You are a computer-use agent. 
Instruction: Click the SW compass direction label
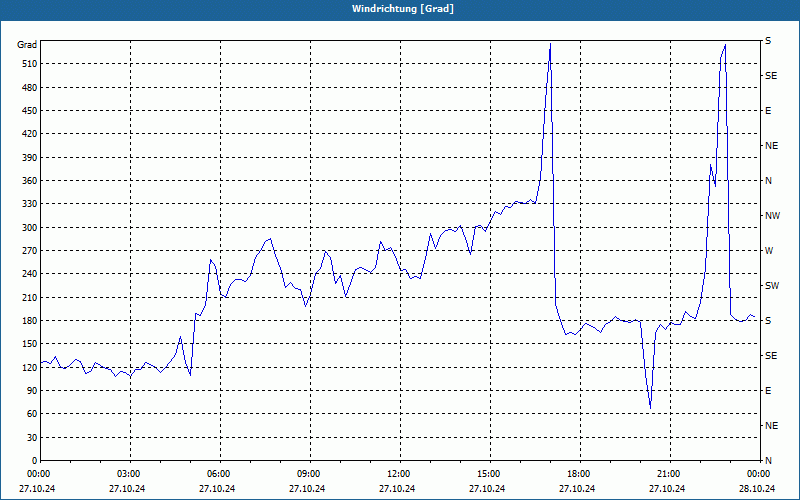point(772,286)
